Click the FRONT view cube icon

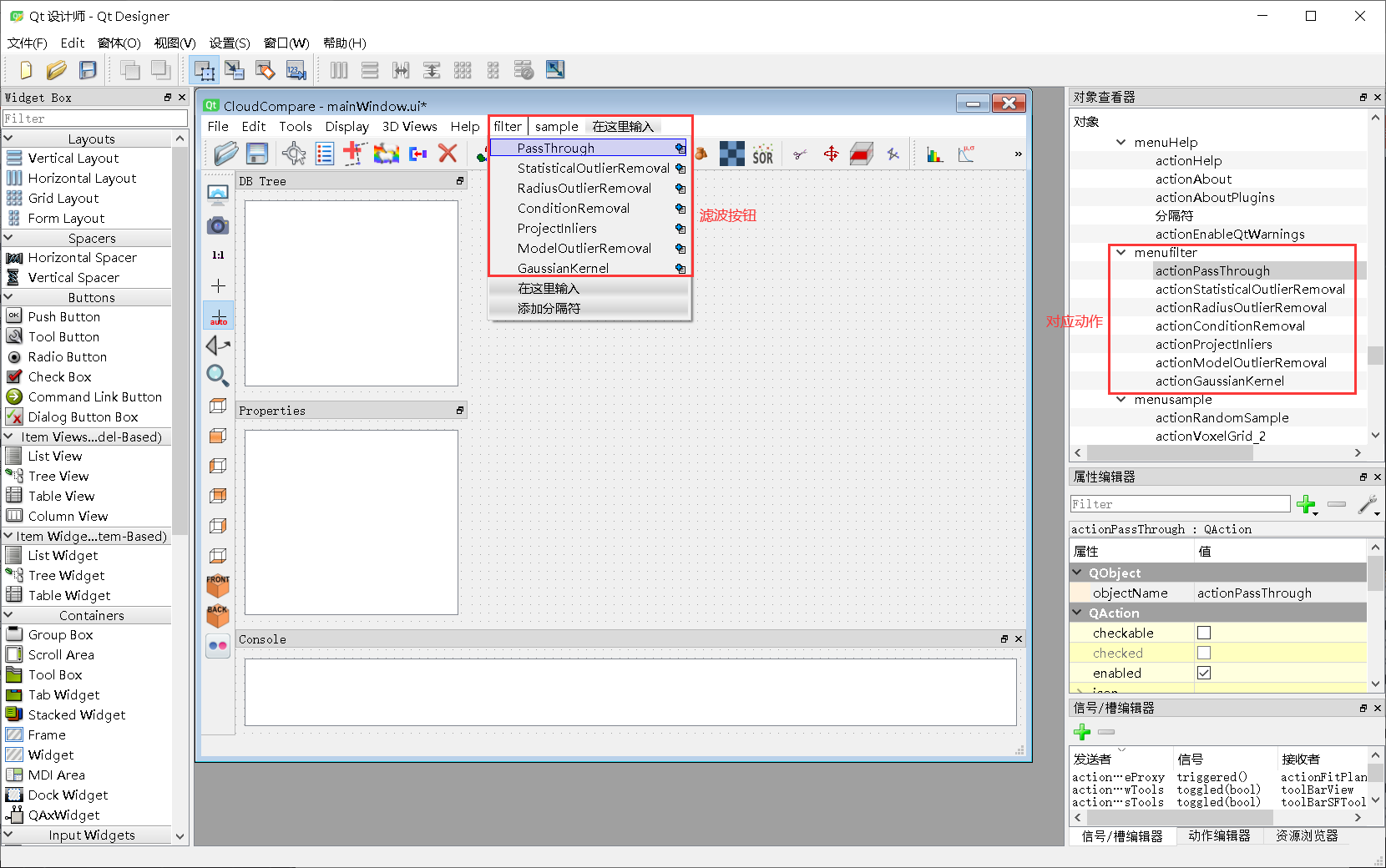pos(218,585)
